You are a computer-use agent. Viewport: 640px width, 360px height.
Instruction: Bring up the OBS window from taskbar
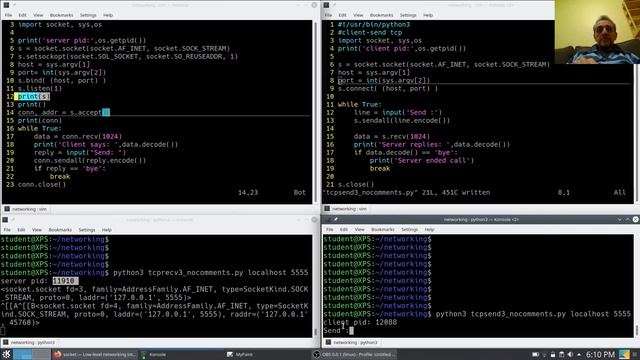(x=355, y=354)
